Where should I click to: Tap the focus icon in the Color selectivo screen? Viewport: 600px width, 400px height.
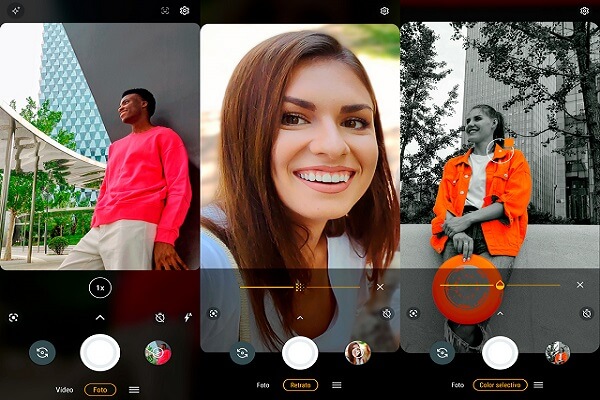(x=414, y=313)
